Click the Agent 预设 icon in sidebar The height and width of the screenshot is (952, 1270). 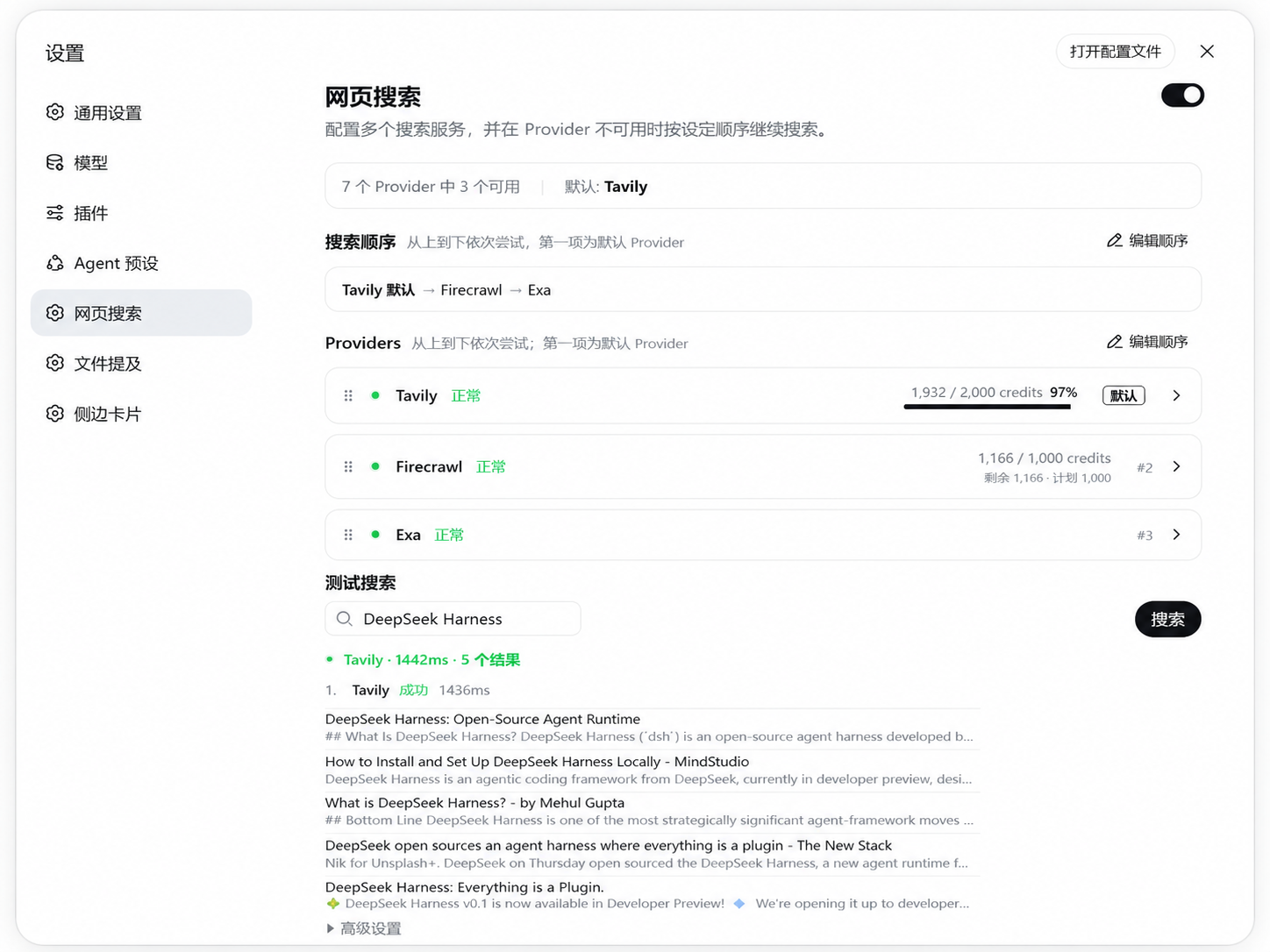tap(55, 263)
